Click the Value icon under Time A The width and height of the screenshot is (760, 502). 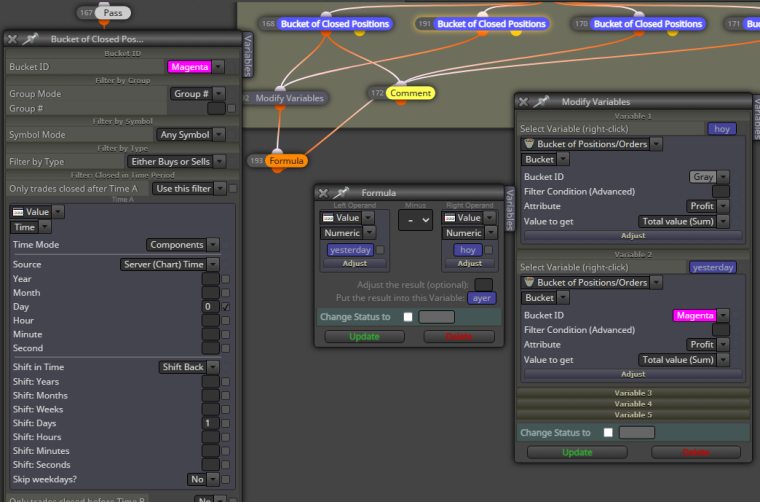(18, 212)
